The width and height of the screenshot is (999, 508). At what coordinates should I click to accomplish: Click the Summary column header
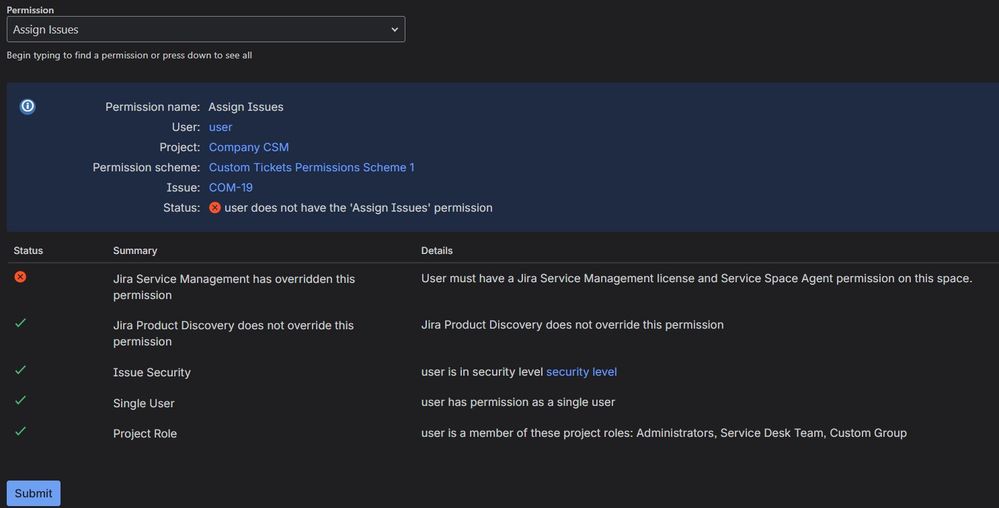[135, 250]
